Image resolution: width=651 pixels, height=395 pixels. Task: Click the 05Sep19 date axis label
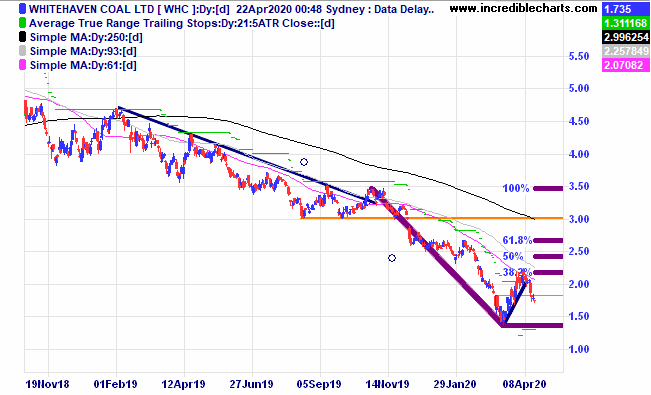[x=319, y=384]
